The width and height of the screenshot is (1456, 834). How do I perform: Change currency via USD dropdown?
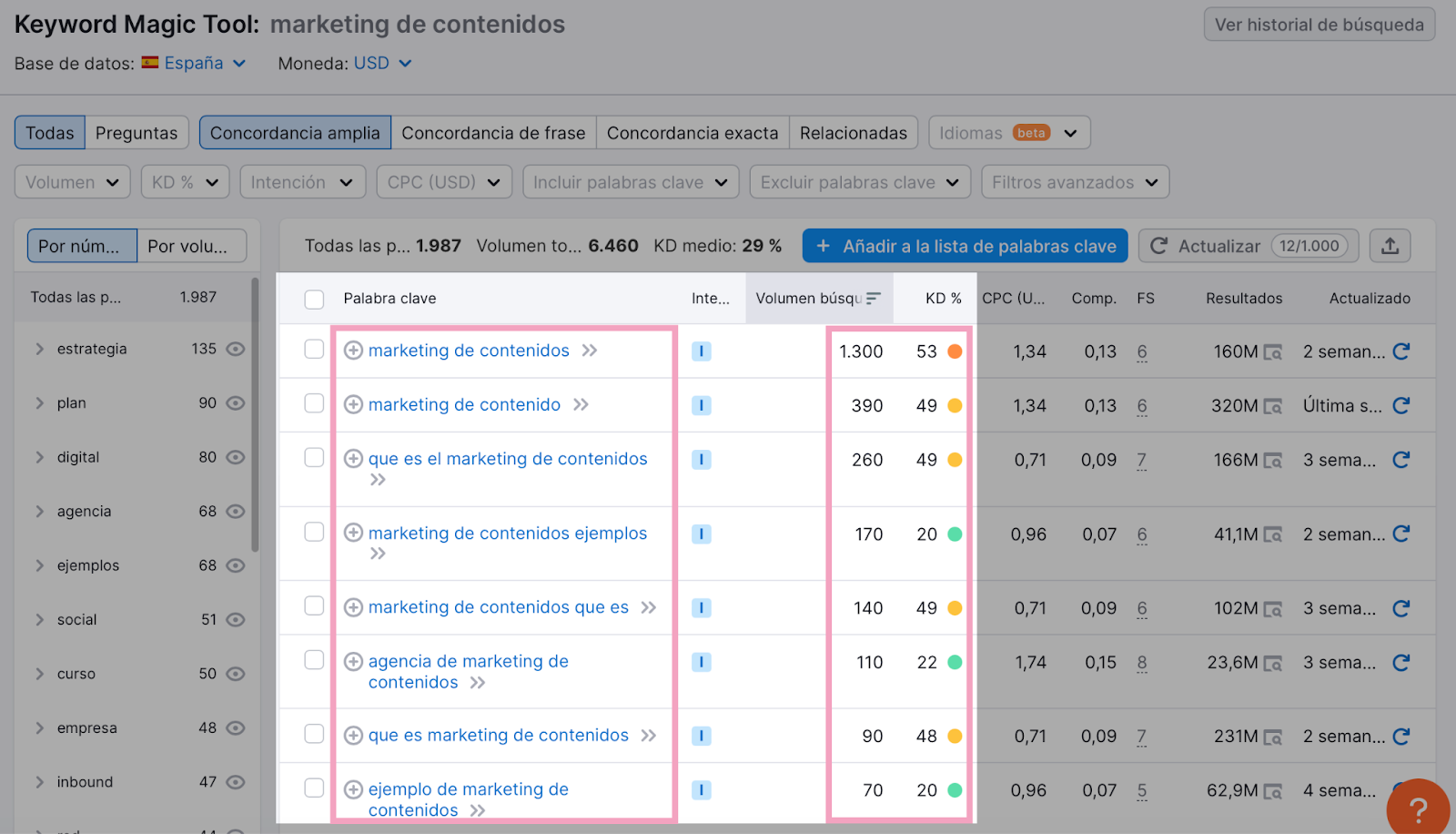[382, 63]
